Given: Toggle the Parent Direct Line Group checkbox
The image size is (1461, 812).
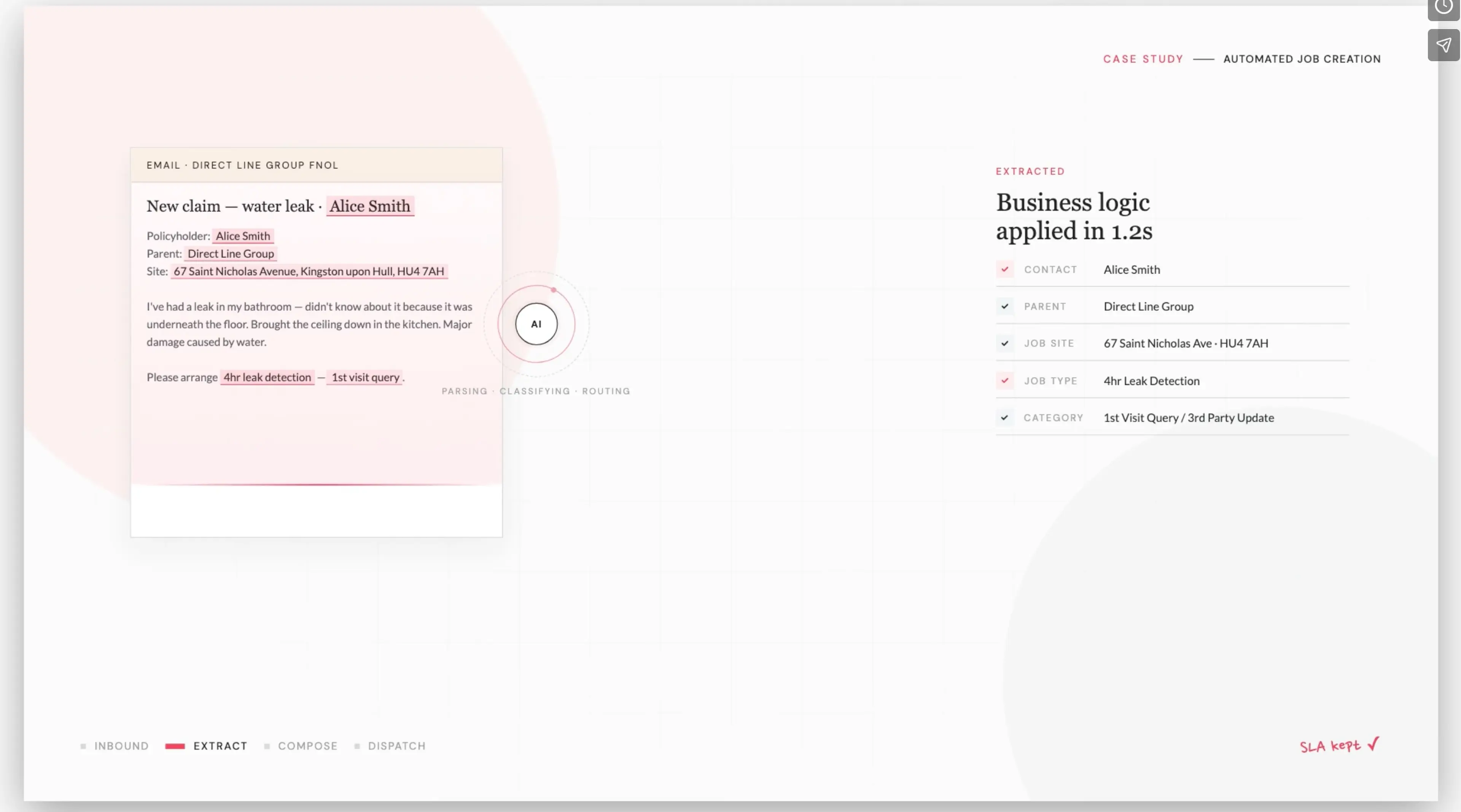Looking at the screenshot, I should (x=1004, y=306).
